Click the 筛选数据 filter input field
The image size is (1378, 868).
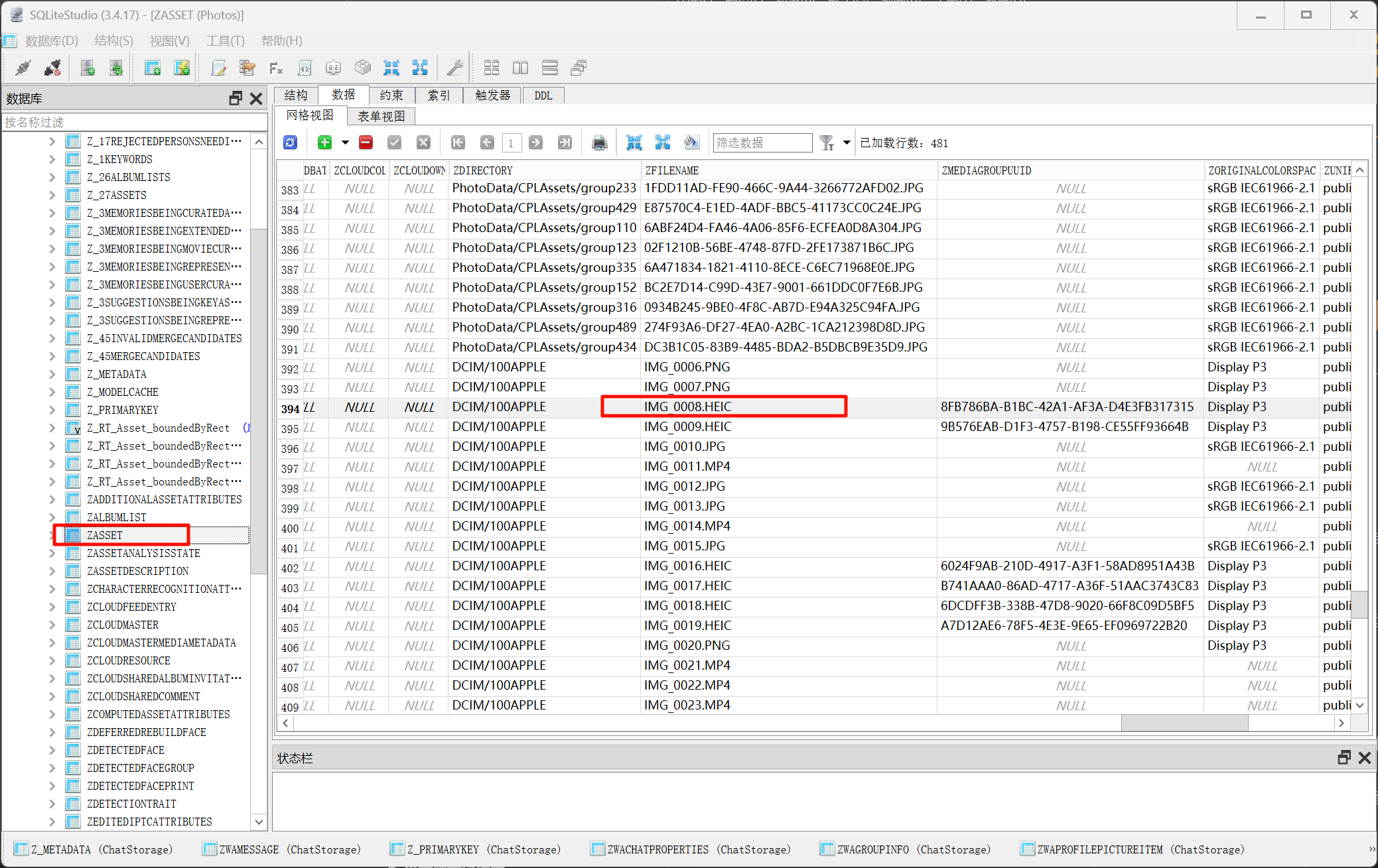click(x=762, y=143)
